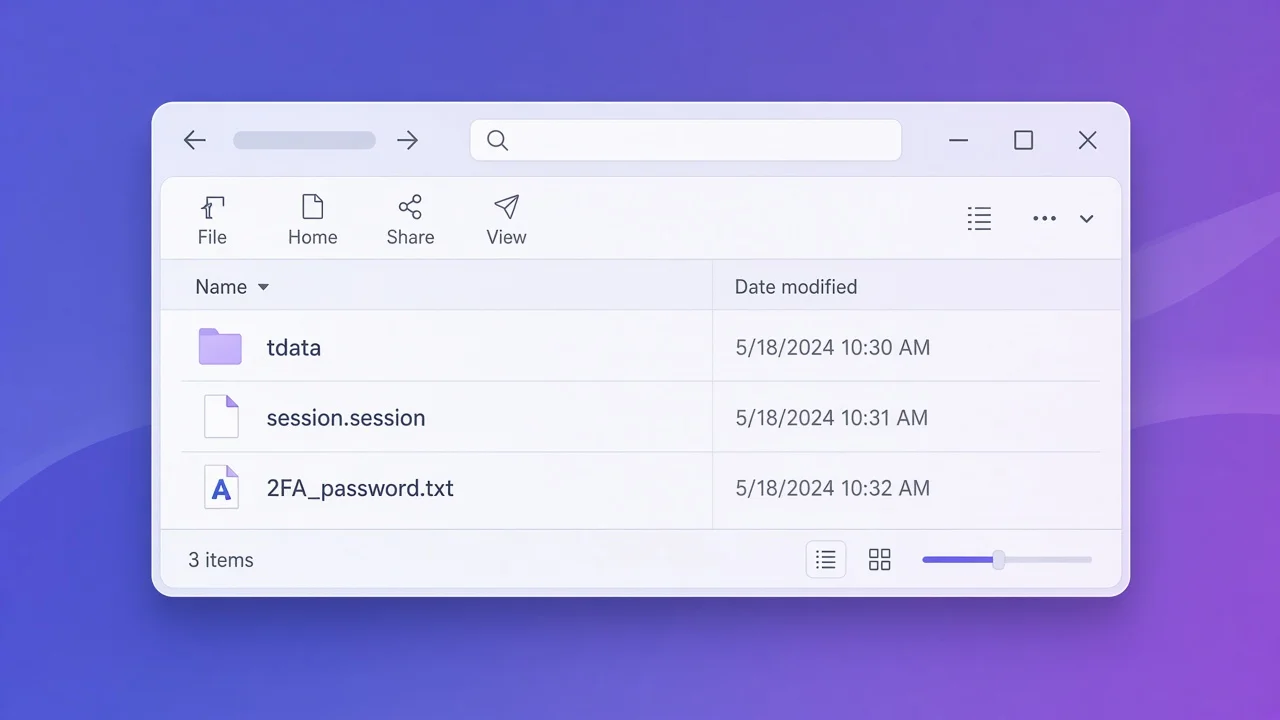Minimize the file explorer window
Screen dimensions: 1280x720
959,140
